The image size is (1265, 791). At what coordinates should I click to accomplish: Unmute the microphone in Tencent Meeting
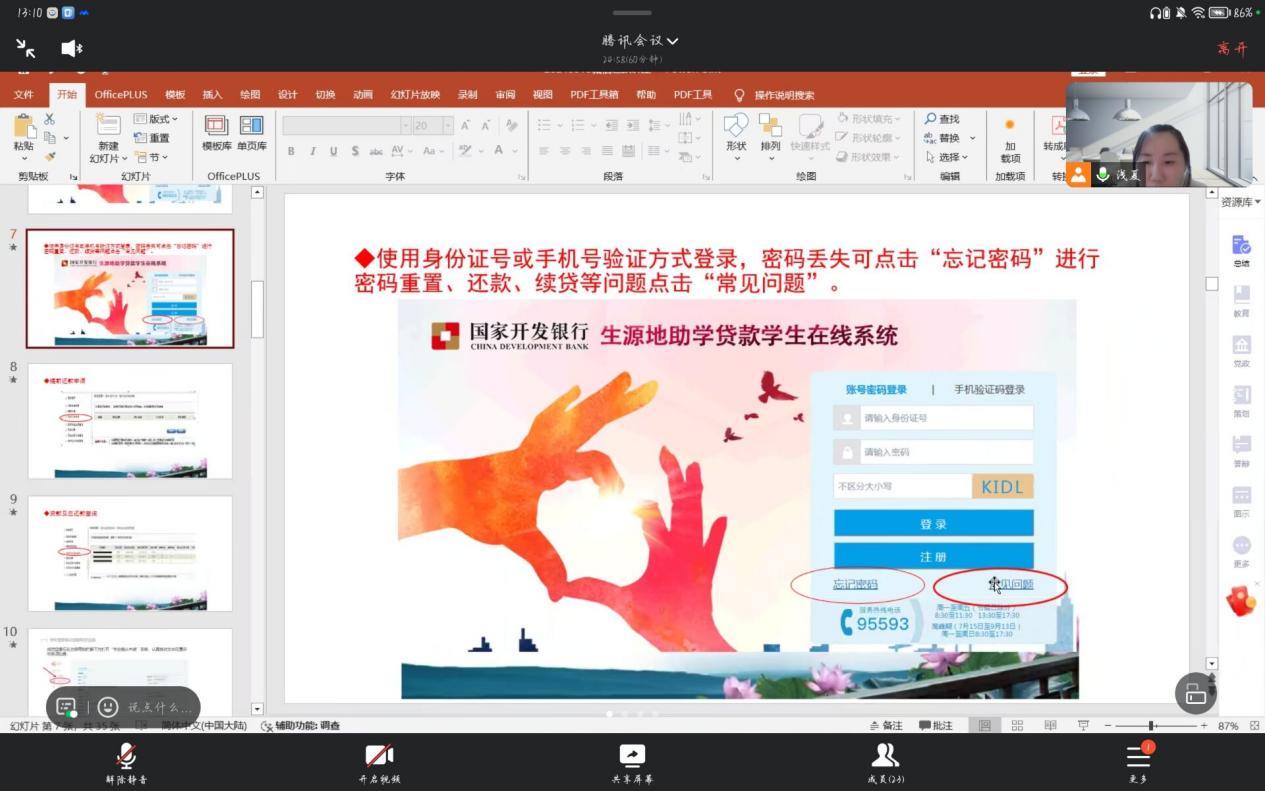click(x=126, y=757)
